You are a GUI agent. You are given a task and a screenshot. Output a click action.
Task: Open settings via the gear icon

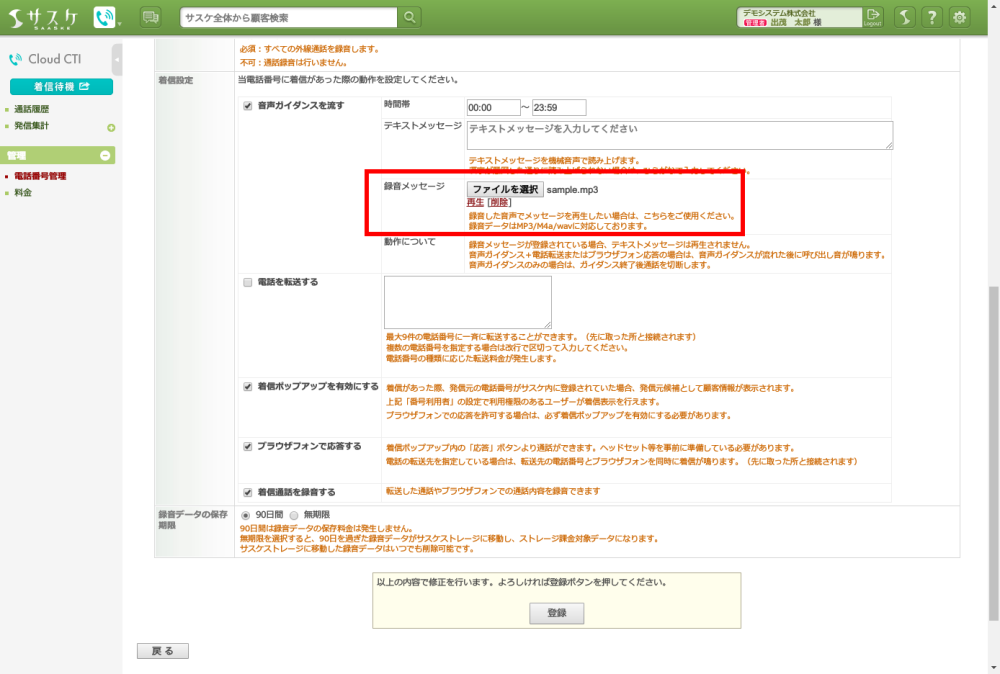point(960,17)
